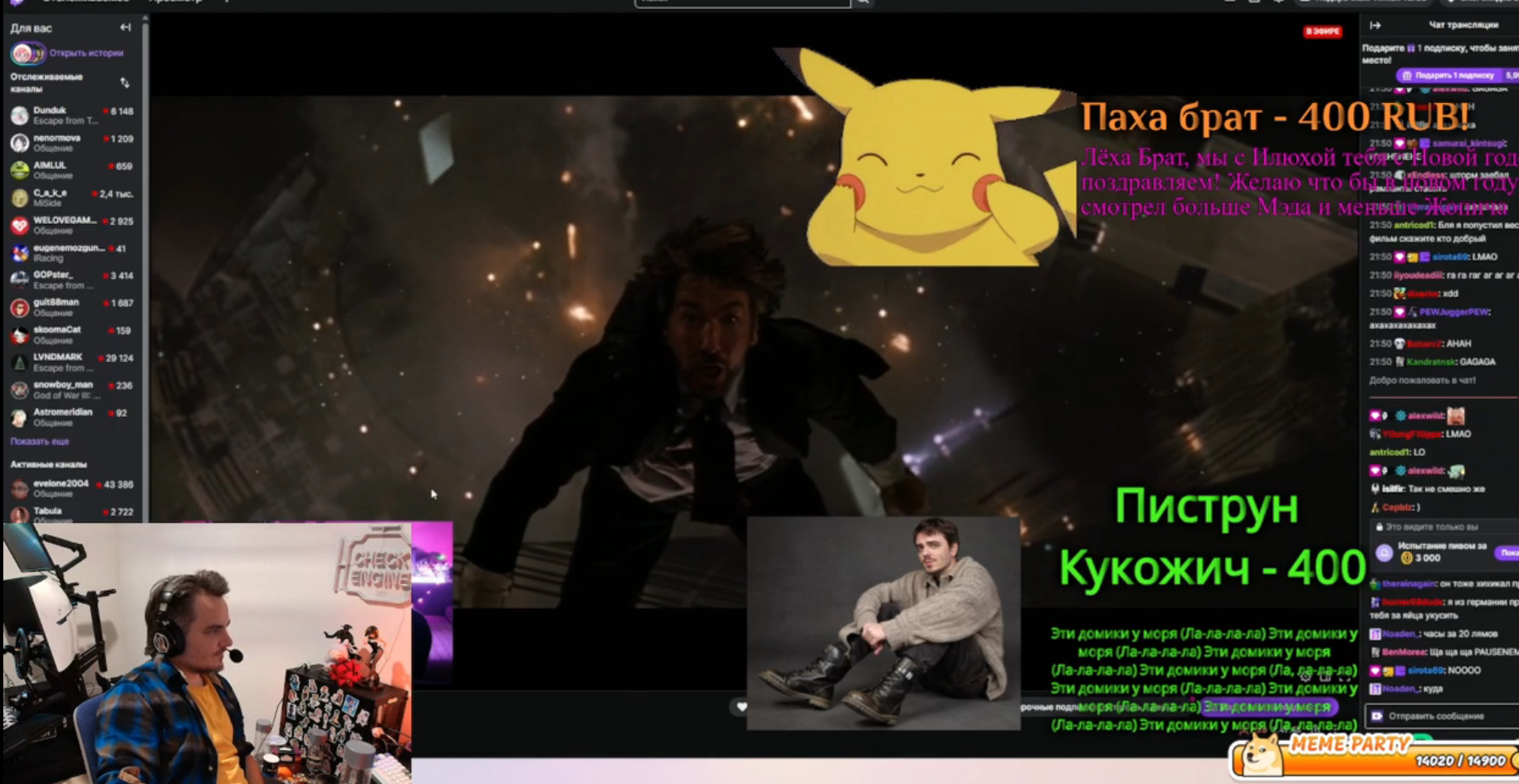The height and width of the screenshot is (784, 1519).
Task: Click the streamer webcam overlay
Action: [x=208, y=653]
